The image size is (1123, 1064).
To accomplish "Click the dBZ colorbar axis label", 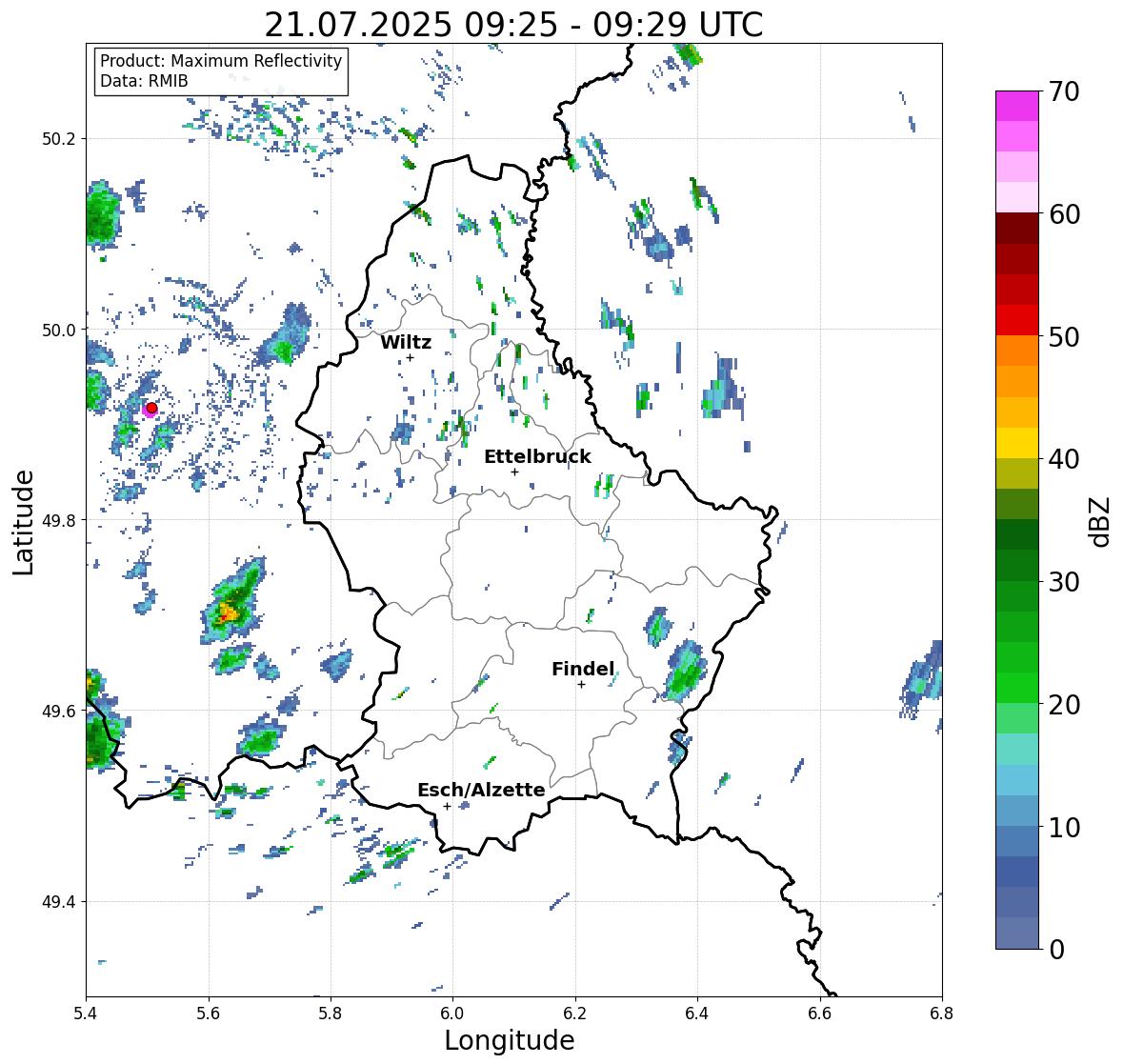I will click(1101, 520).
